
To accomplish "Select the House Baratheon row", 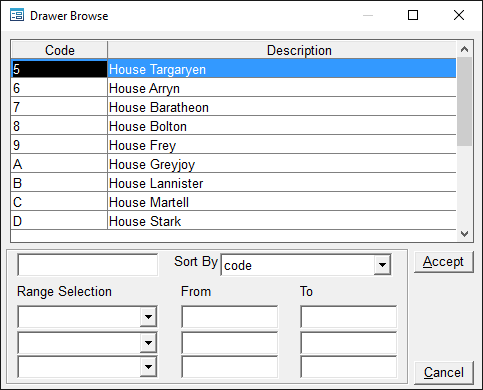I will (234, 107).
